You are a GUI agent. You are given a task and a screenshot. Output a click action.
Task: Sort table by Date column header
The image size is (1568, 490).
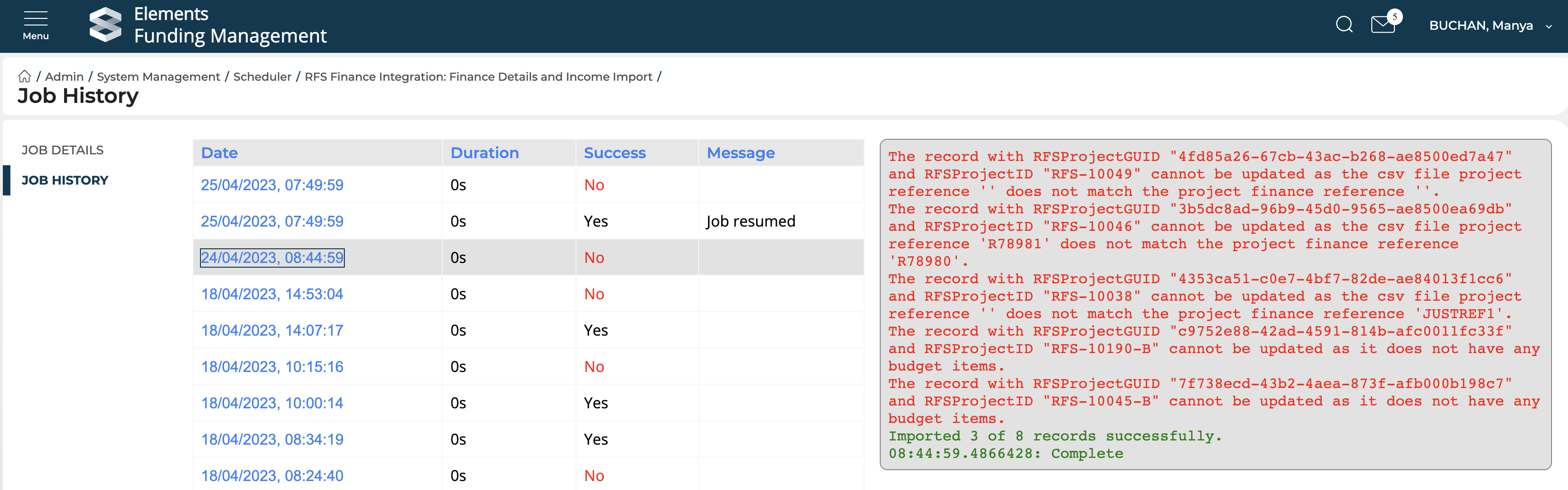point(219,153)
